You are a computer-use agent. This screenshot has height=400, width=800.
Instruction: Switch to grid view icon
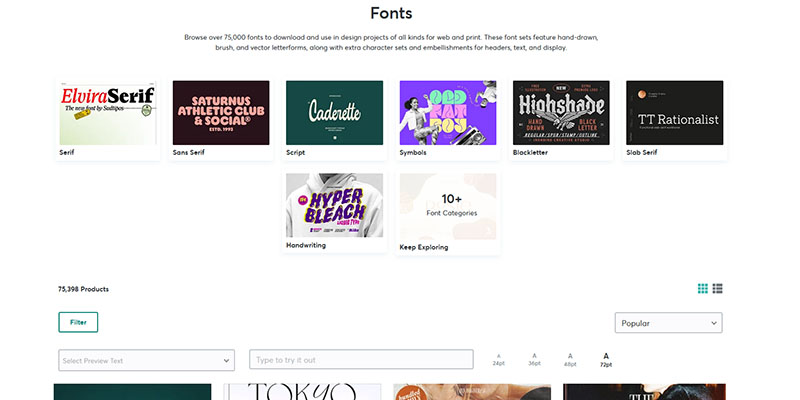point(703,289)
